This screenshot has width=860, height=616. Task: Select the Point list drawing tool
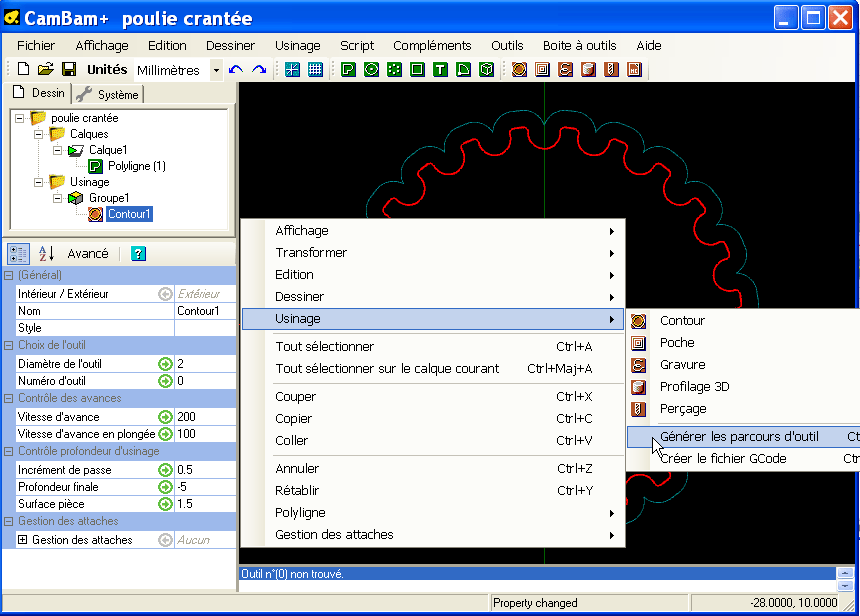394,70
